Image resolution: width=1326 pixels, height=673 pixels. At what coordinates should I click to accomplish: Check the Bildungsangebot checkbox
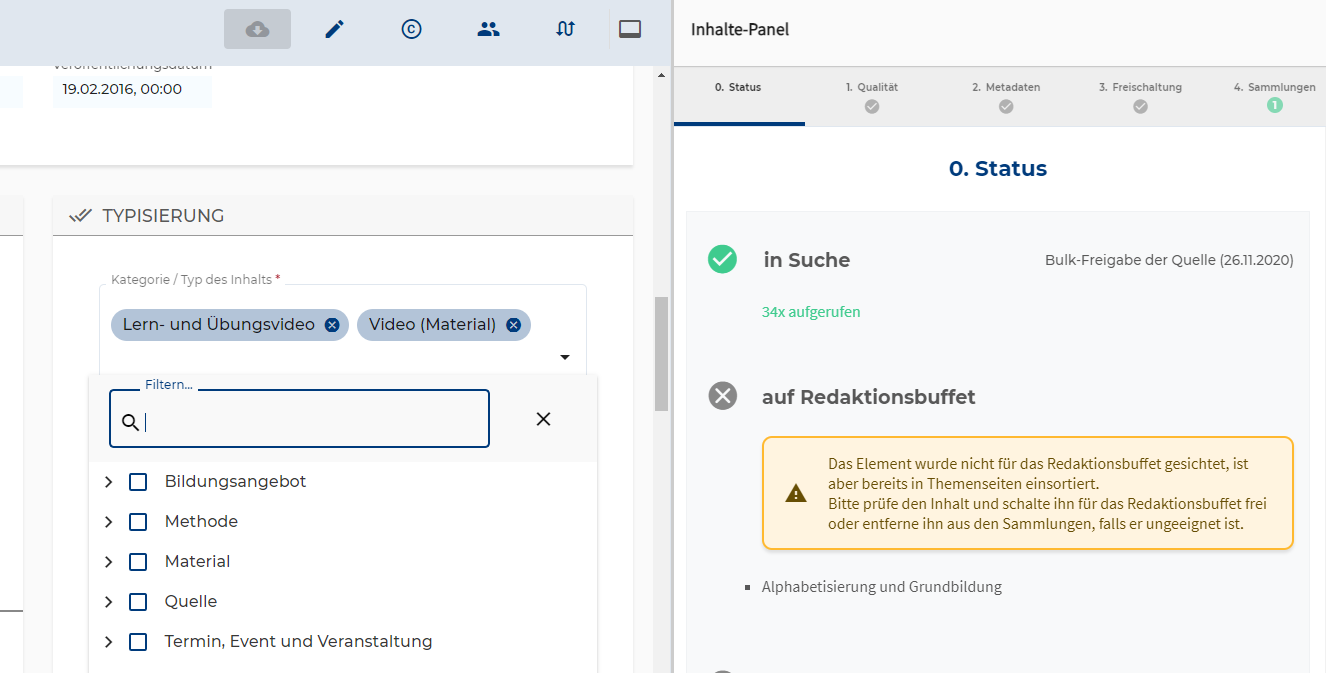(138, 482)
